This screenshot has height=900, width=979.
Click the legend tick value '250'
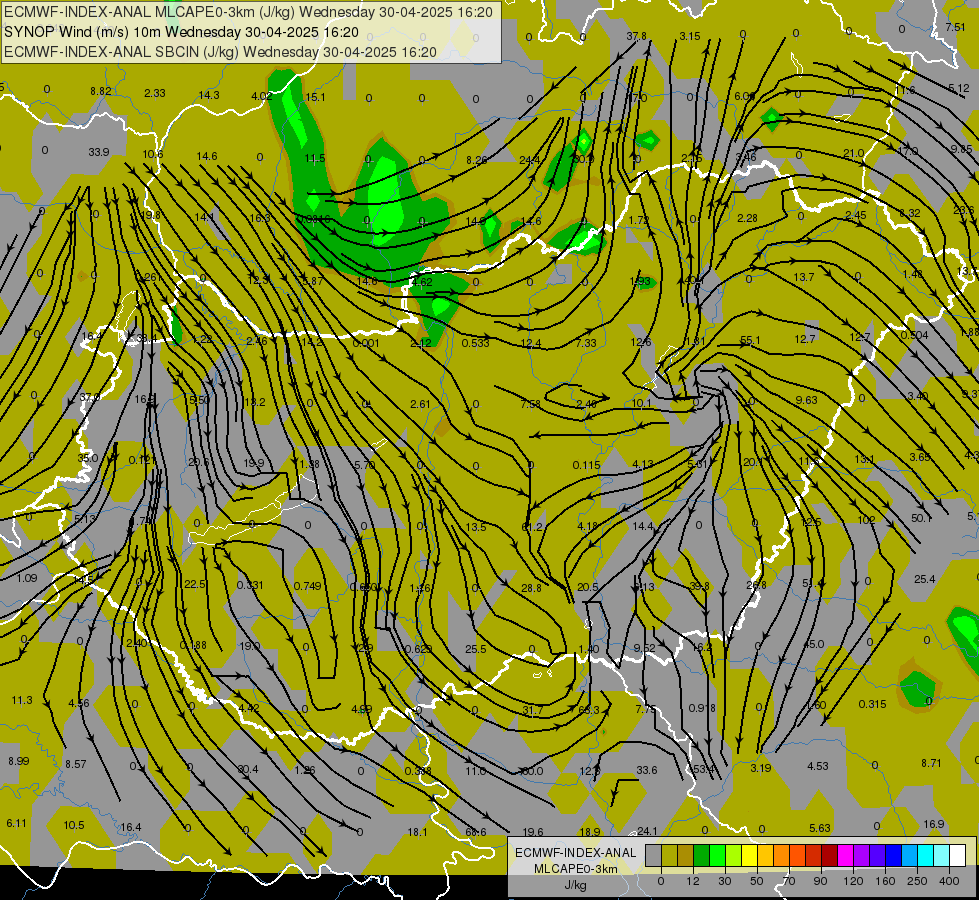[x=917, y=881]
